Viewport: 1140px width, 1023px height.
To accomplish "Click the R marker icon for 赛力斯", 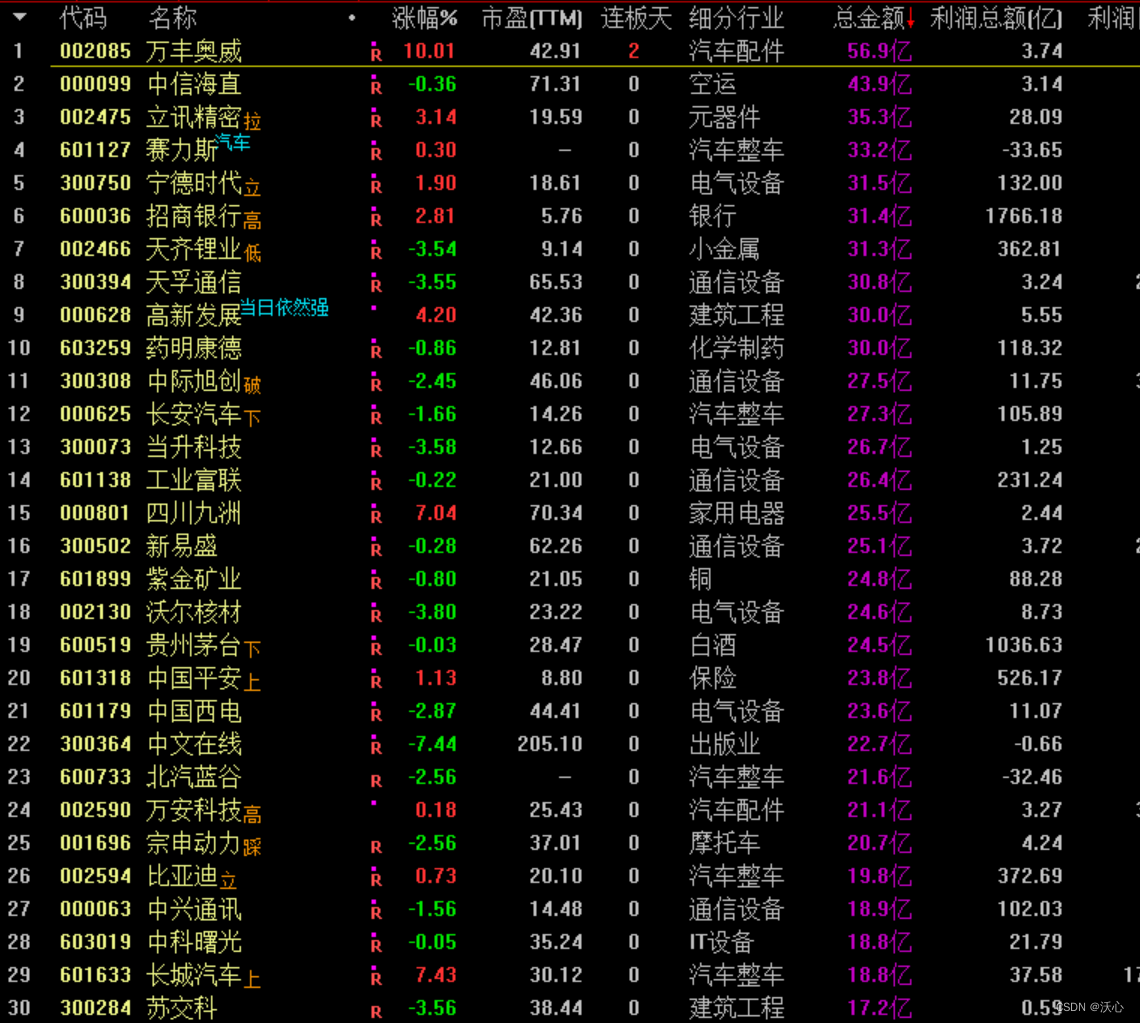I will (376, 151).
